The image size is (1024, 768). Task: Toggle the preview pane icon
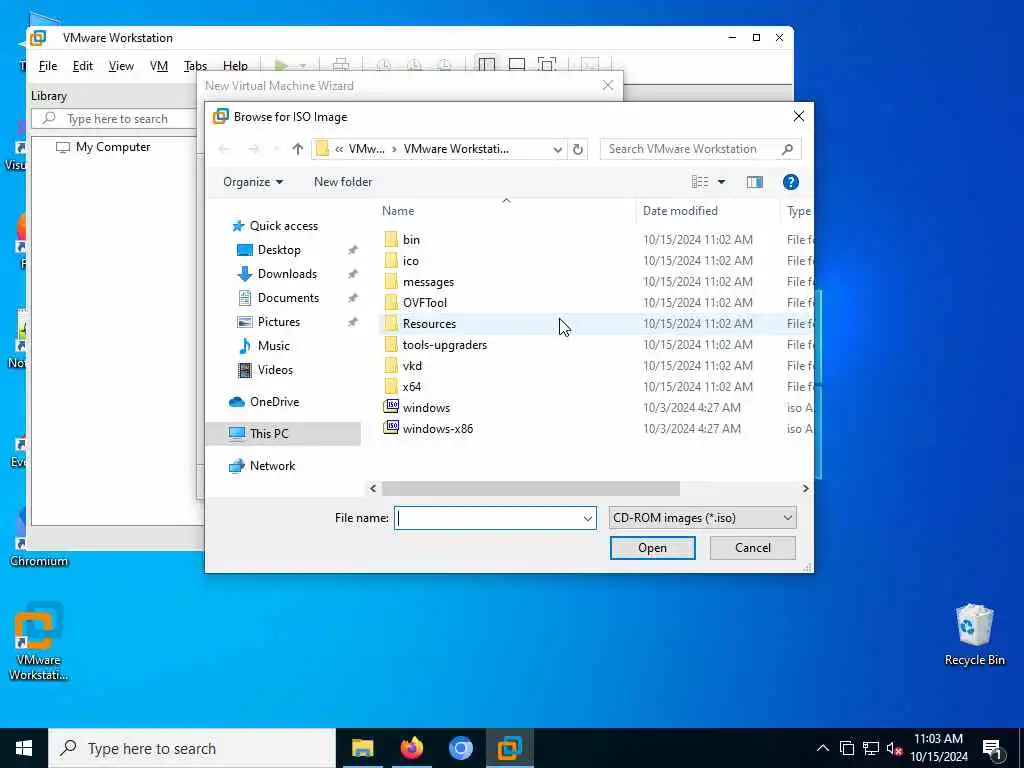754,182
